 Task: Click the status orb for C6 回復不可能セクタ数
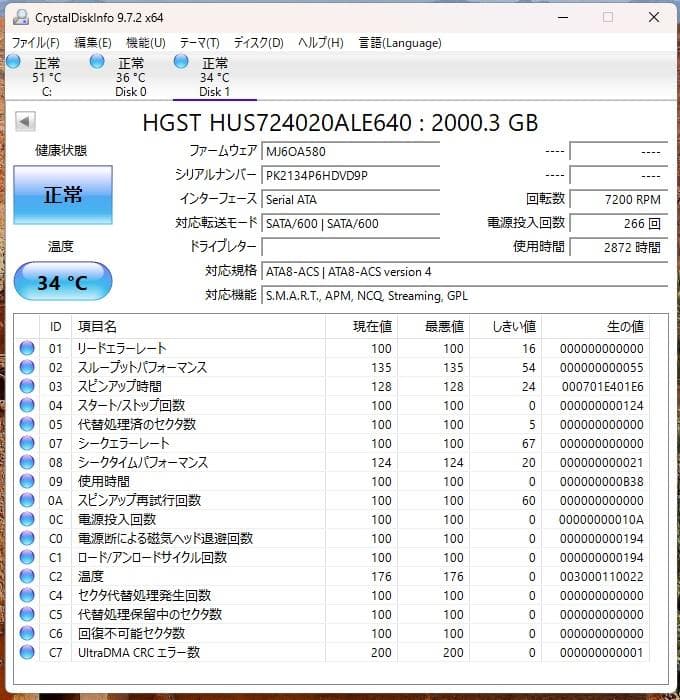[x=27, y=633]
